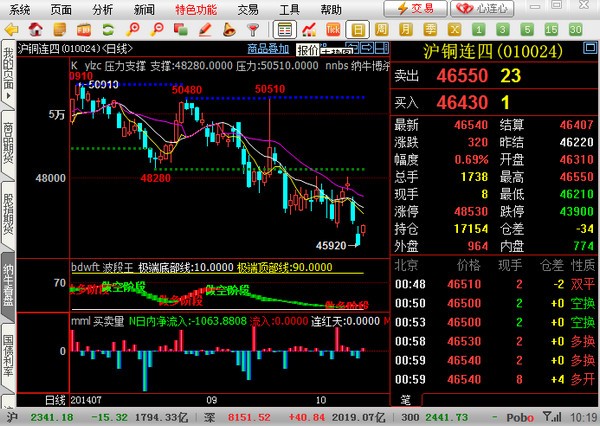
Task: Open the time-sharing trend chart icon
Action: 309,29
